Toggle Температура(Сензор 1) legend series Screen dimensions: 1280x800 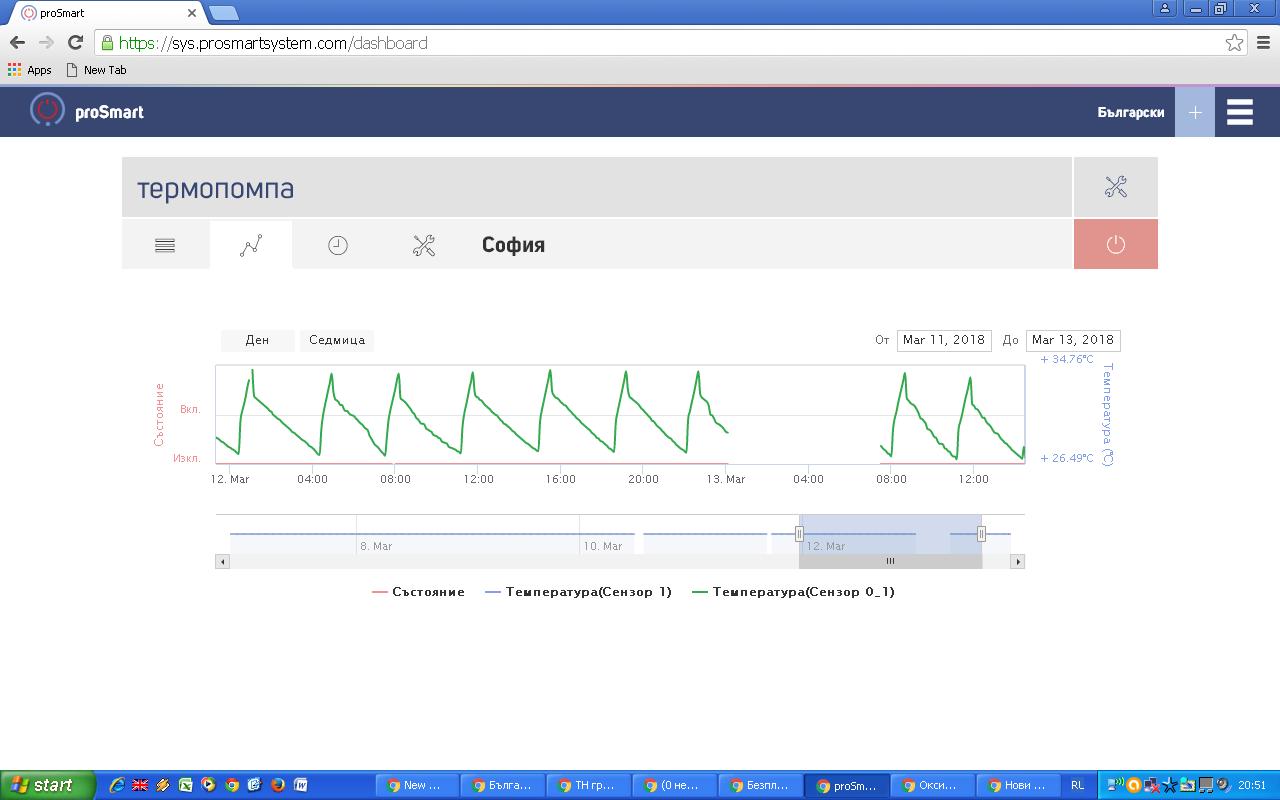pyautogui.click(x=578, y=592)
